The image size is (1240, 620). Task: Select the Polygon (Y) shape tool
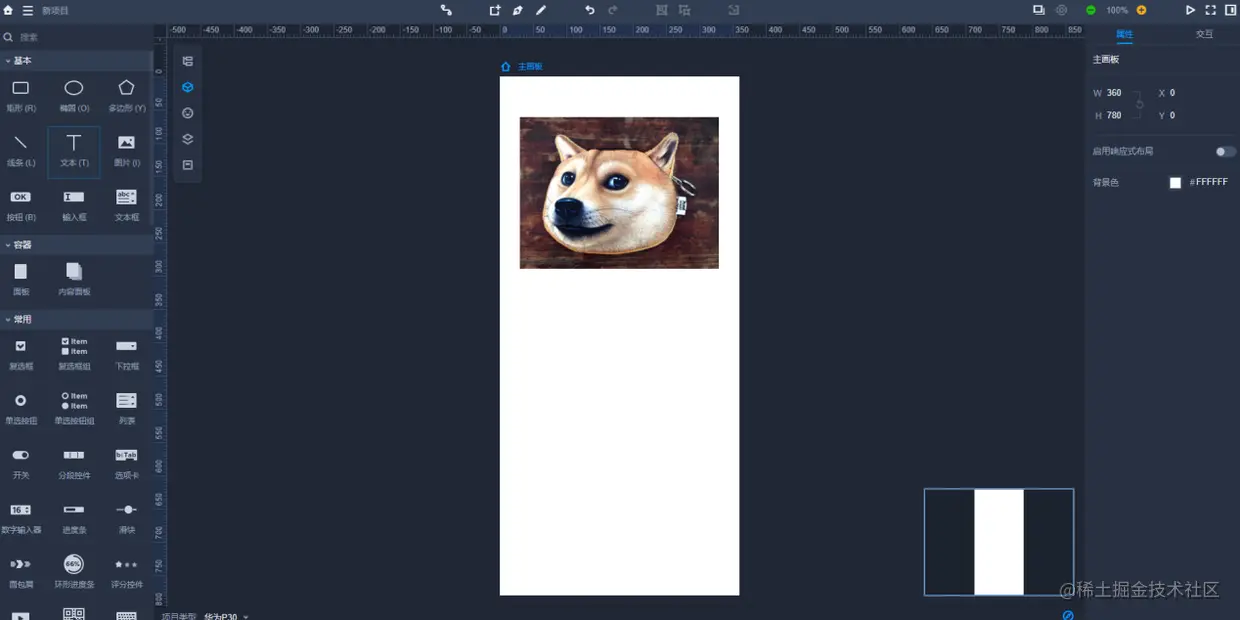pyautogui.click(x=126, y=95)
